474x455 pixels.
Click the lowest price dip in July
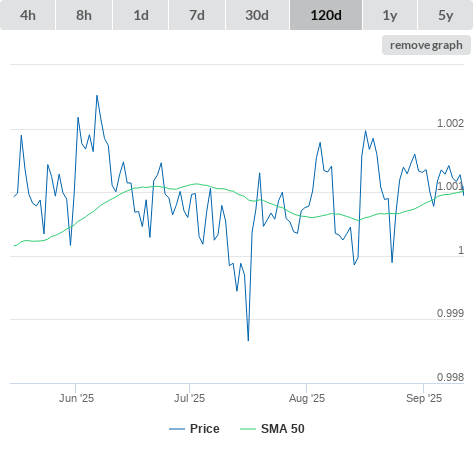(x=248, y=340)
